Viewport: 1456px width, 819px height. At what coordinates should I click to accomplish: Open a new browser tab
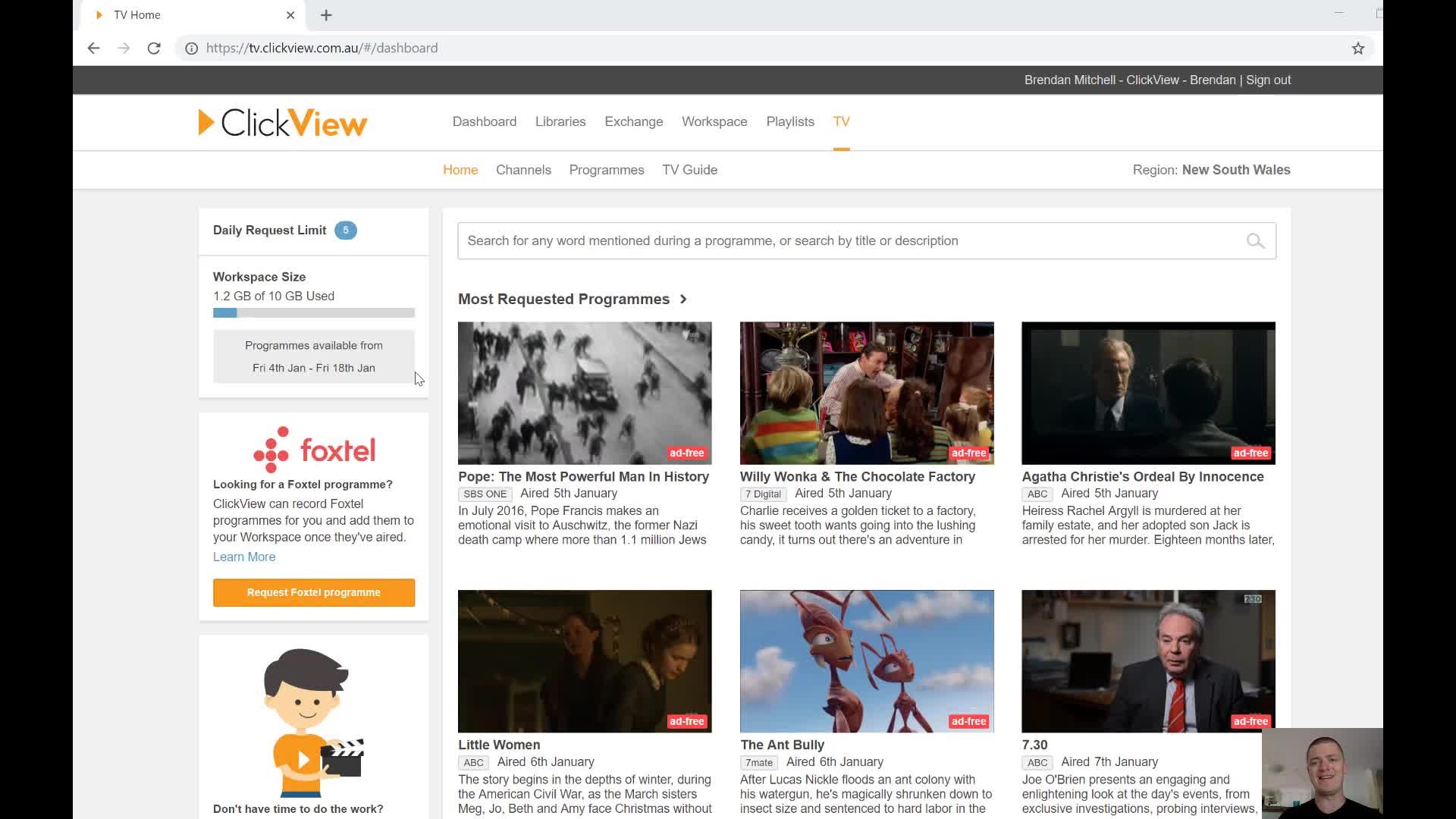(326, 15)
